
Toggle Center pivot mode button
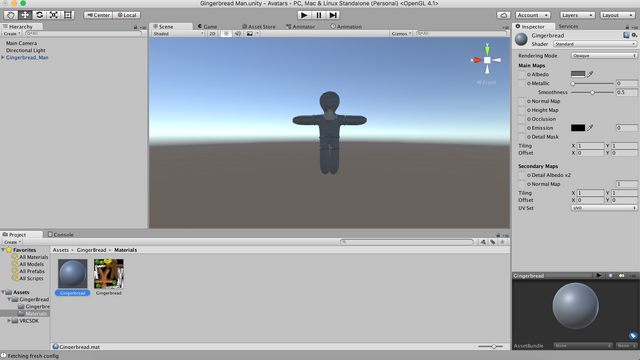(x=98, y=15)
